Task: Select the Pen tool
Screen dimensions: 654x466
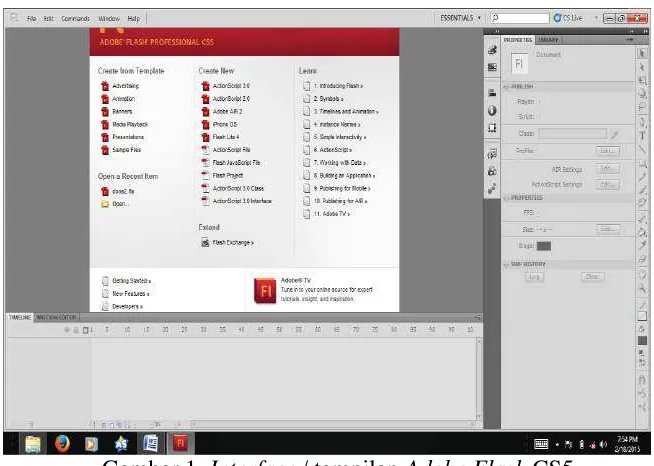Action: [642, 122]
